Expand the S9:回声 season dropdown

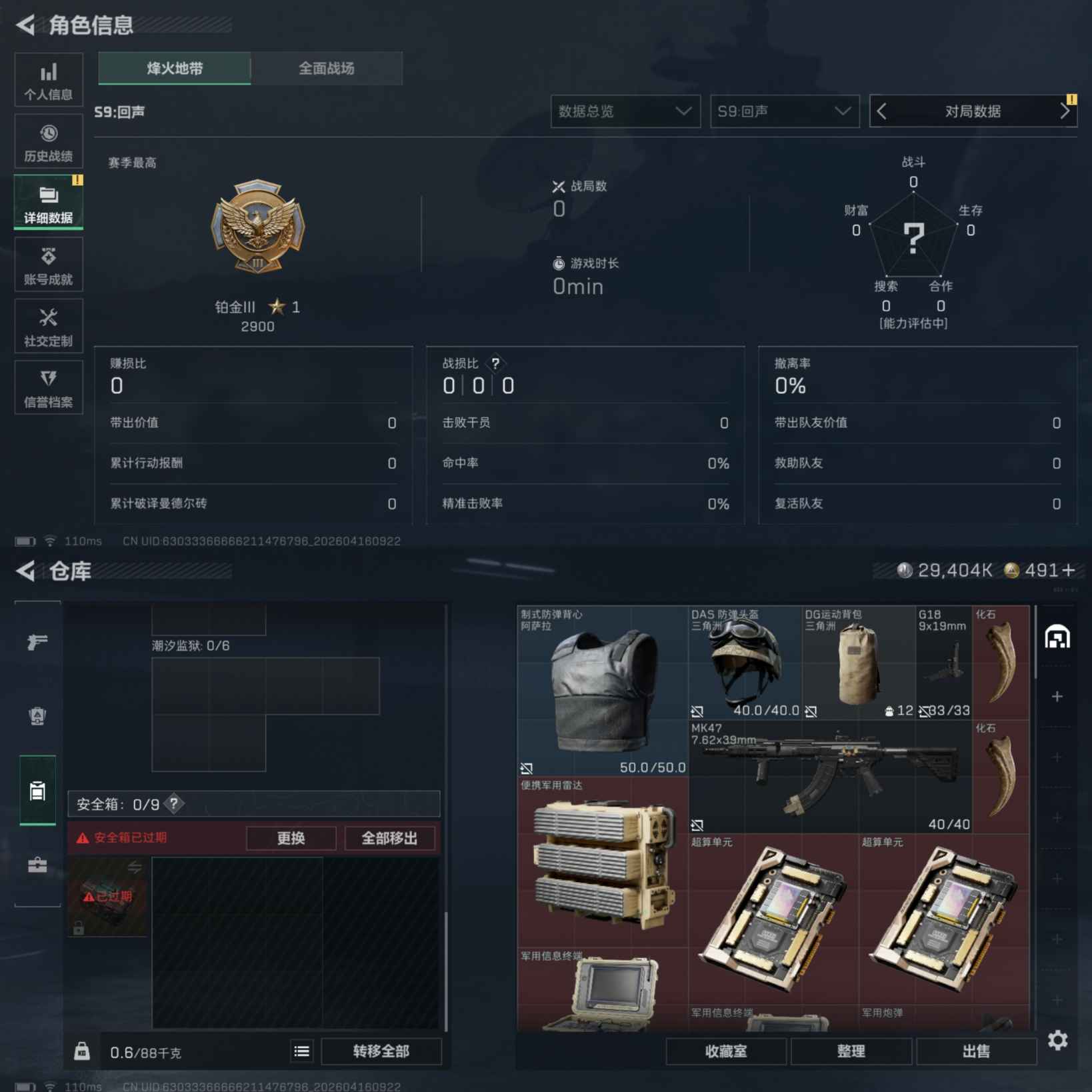[784, 111]
